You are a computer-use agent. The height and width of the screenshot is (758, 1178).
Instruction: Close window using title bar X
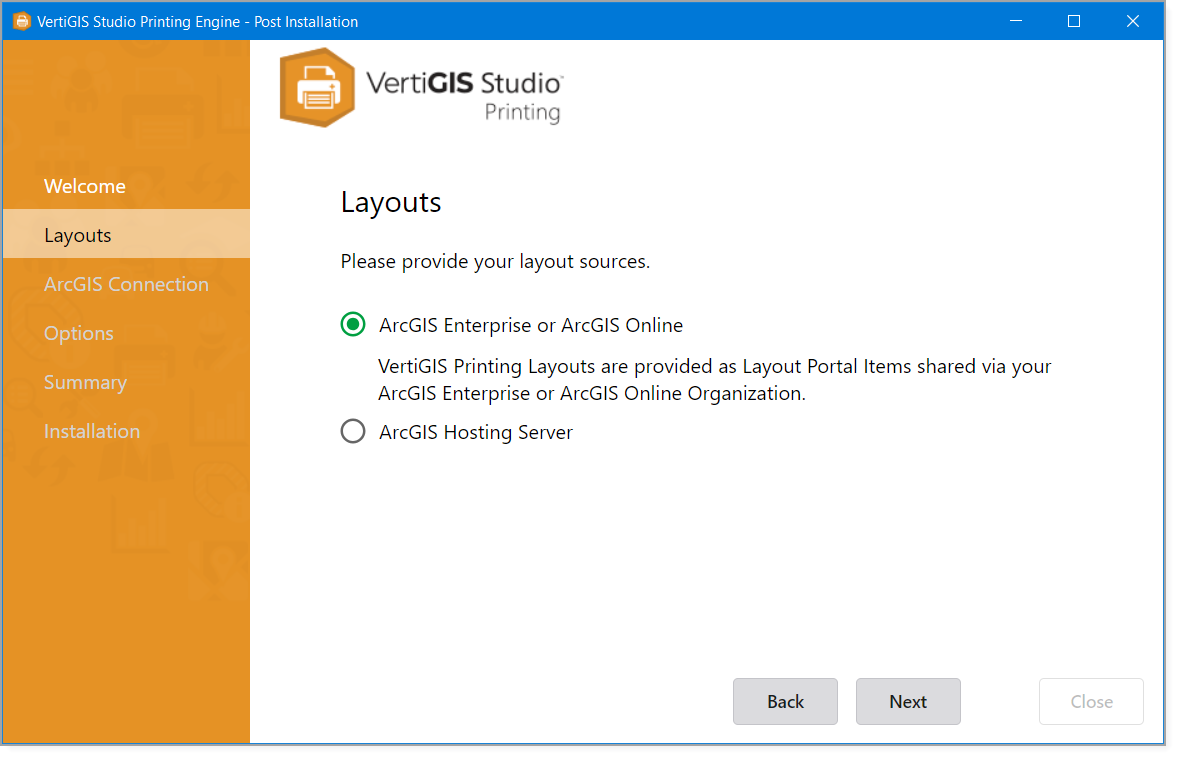(x=1133, y=21)
